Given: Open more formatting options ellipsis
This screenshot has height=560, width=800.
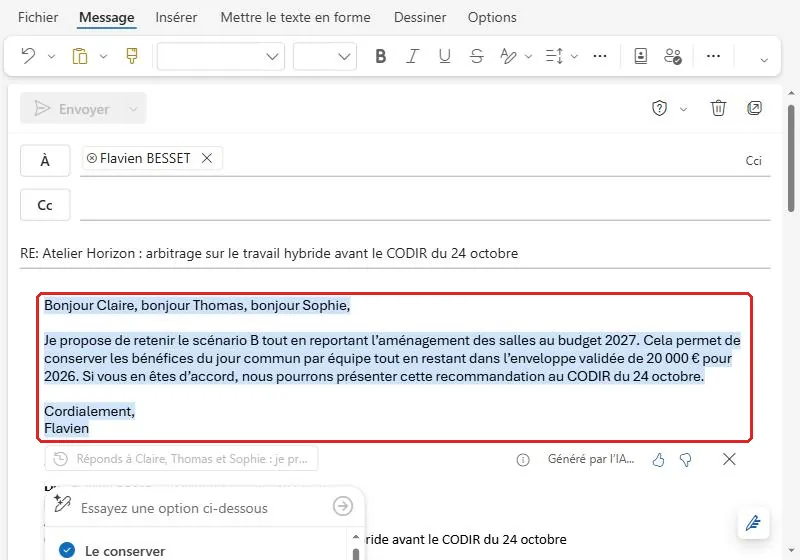Looking at the screenshot, I should point(600,56).
